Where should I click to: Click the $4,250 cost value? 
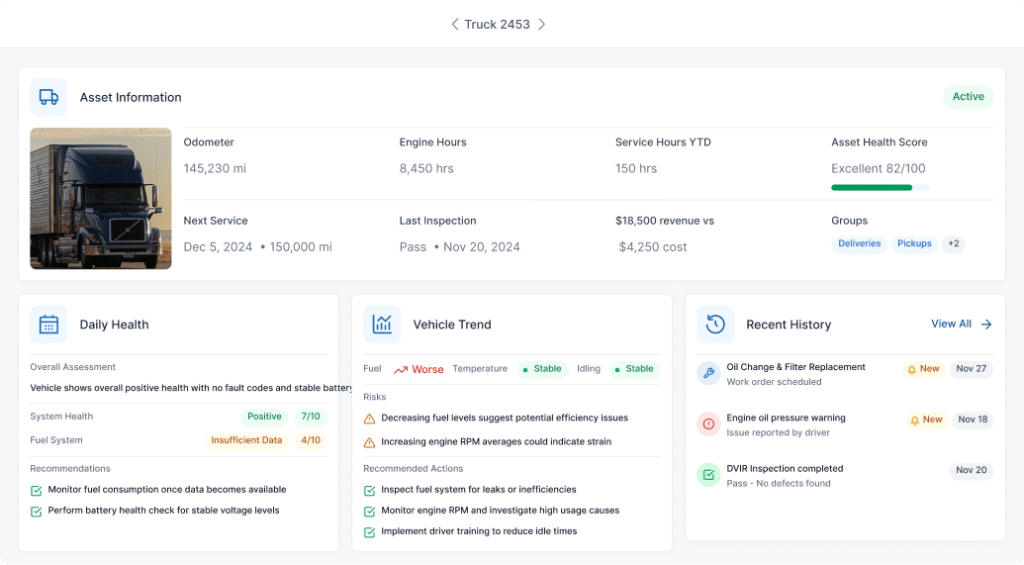coord(653,247)
